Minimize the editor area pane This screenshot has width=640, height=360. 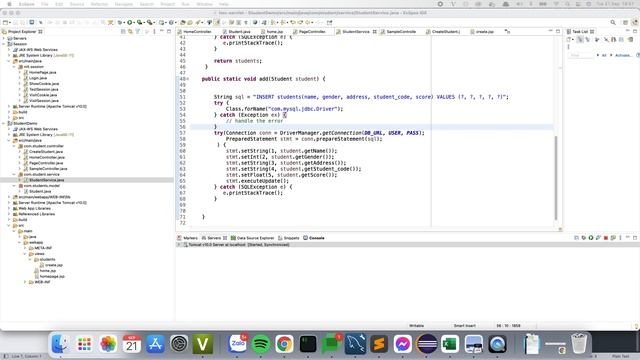(x=550, y=31)
